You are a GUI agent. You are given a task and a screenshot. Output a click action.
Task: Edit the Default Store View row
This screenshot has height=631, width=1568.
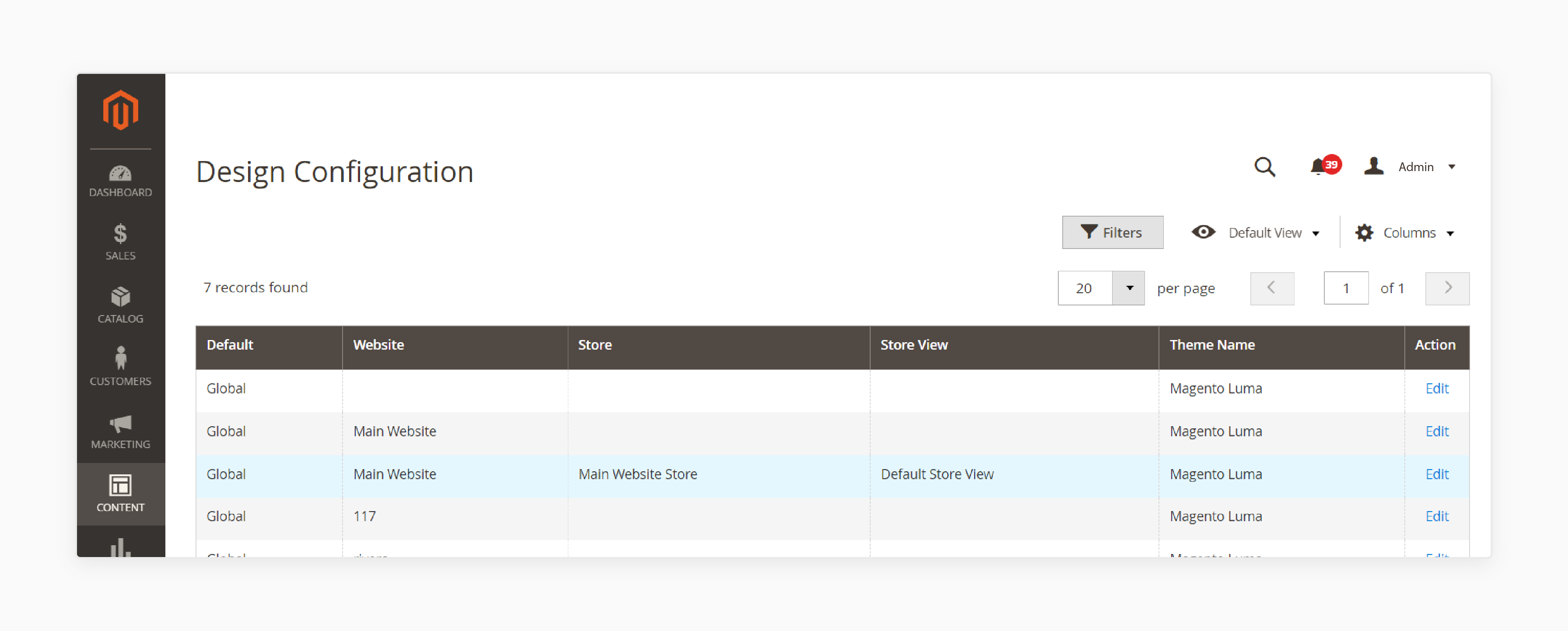point(1436,474)
